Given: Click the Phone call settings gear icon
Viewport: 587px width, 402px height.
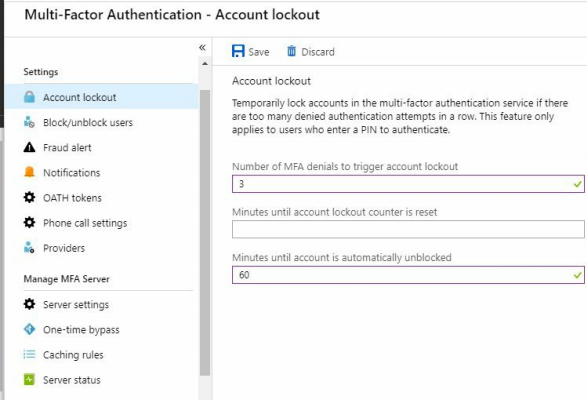Looking at the screenshot, I should [x=29, y=223].
